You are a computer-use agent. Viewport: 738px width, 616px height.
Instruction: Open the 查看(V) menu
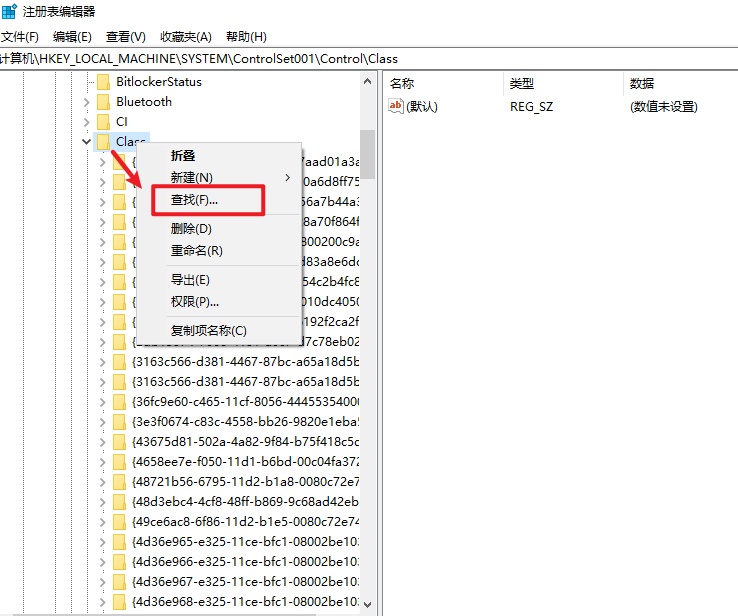click(126, 37)
